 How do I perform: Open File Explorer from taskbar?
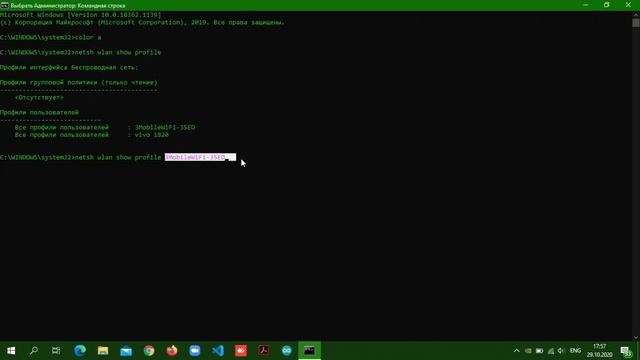point(103,351)
